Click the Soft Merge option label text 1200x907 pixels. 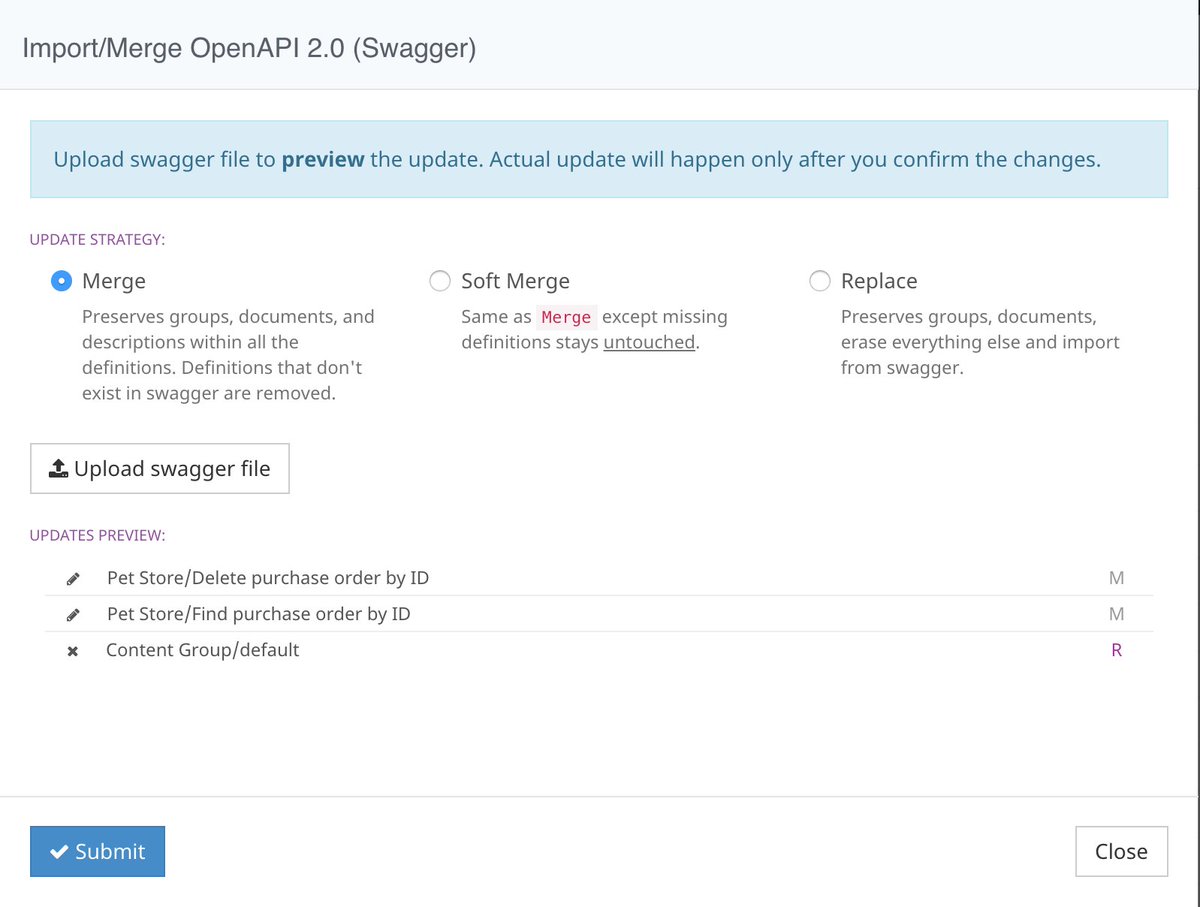tap(515, 281)
